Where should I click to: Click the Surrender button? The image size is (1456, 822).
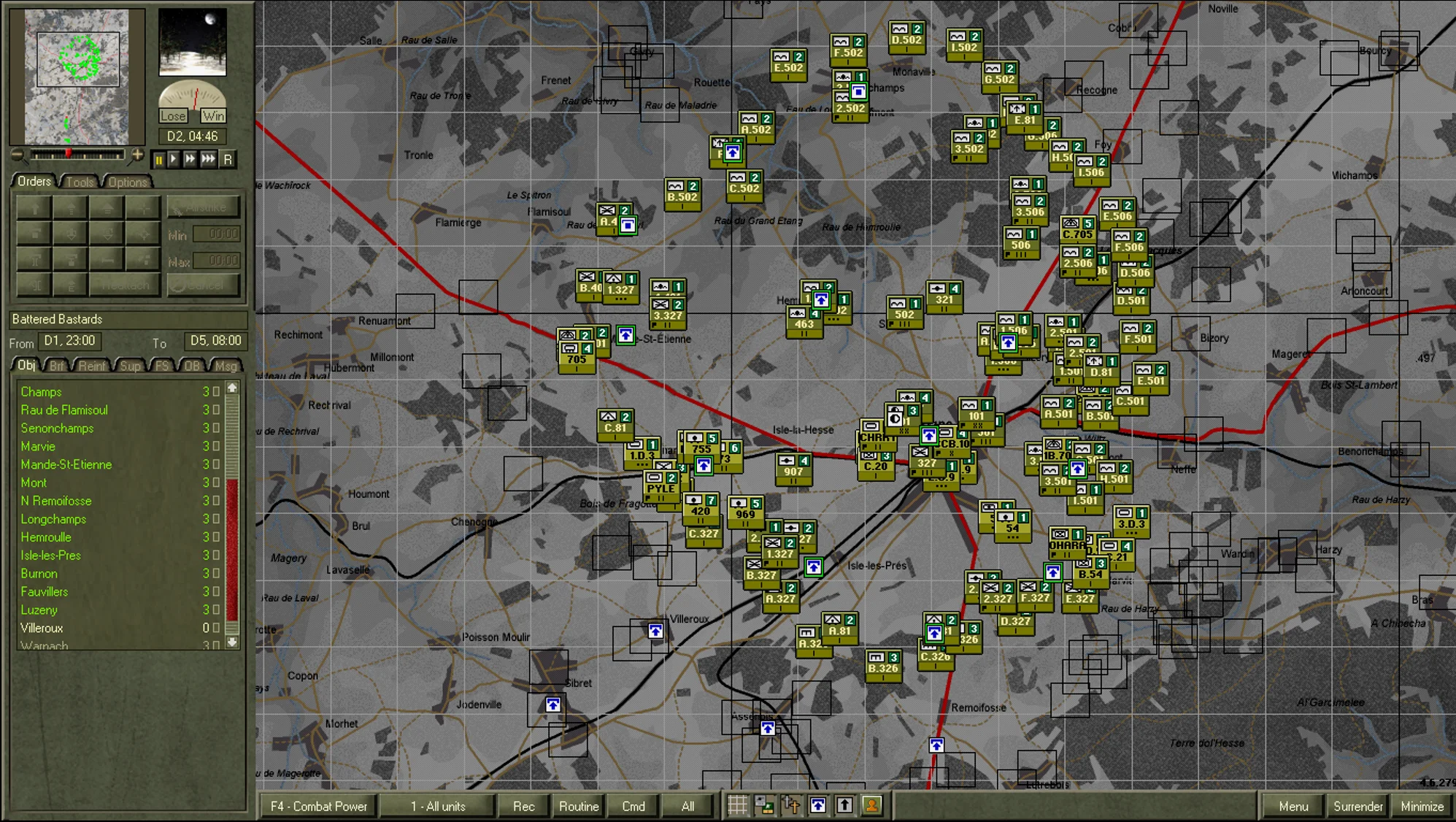1357,806
